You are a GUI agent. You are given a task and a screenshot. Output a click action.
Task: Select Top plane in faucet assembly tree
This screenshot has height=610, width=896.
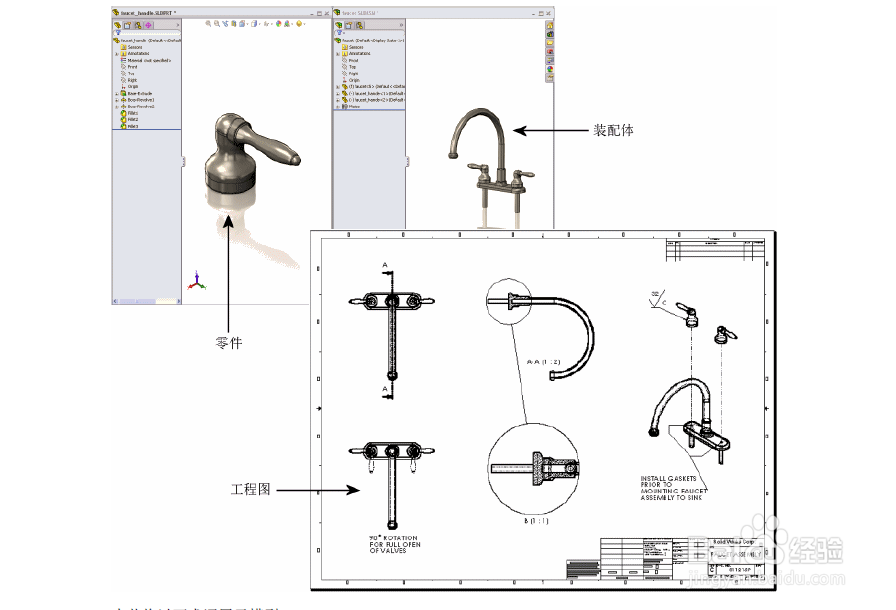click(349, 67)
